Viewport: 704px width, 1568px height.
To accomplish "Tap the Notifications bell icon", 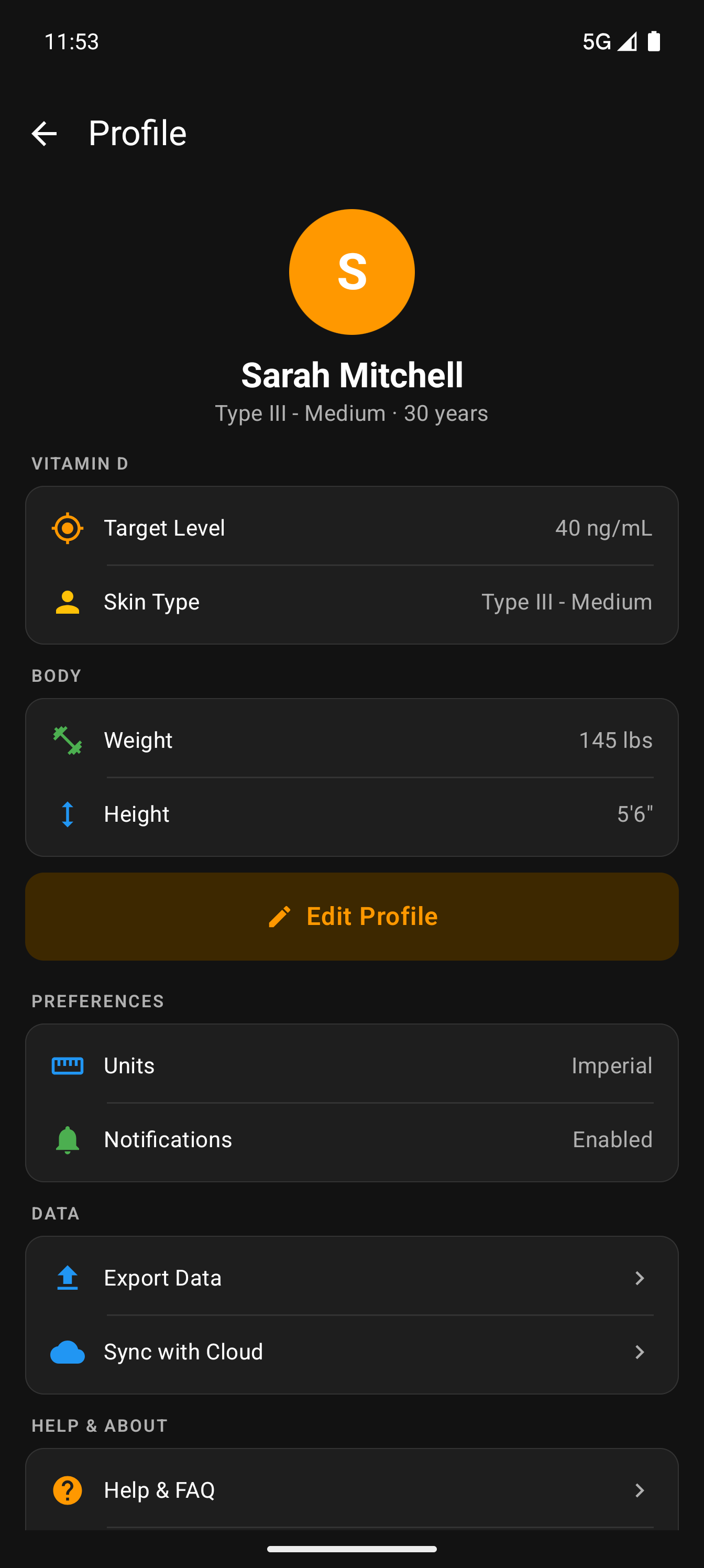I will pos(68,1139).
